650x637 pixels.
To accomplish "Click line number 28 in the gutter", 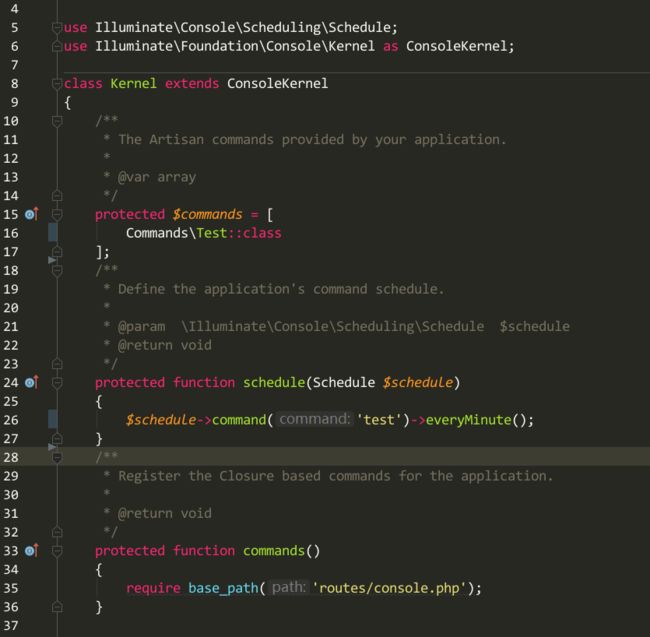I will [x=11, y=457].
